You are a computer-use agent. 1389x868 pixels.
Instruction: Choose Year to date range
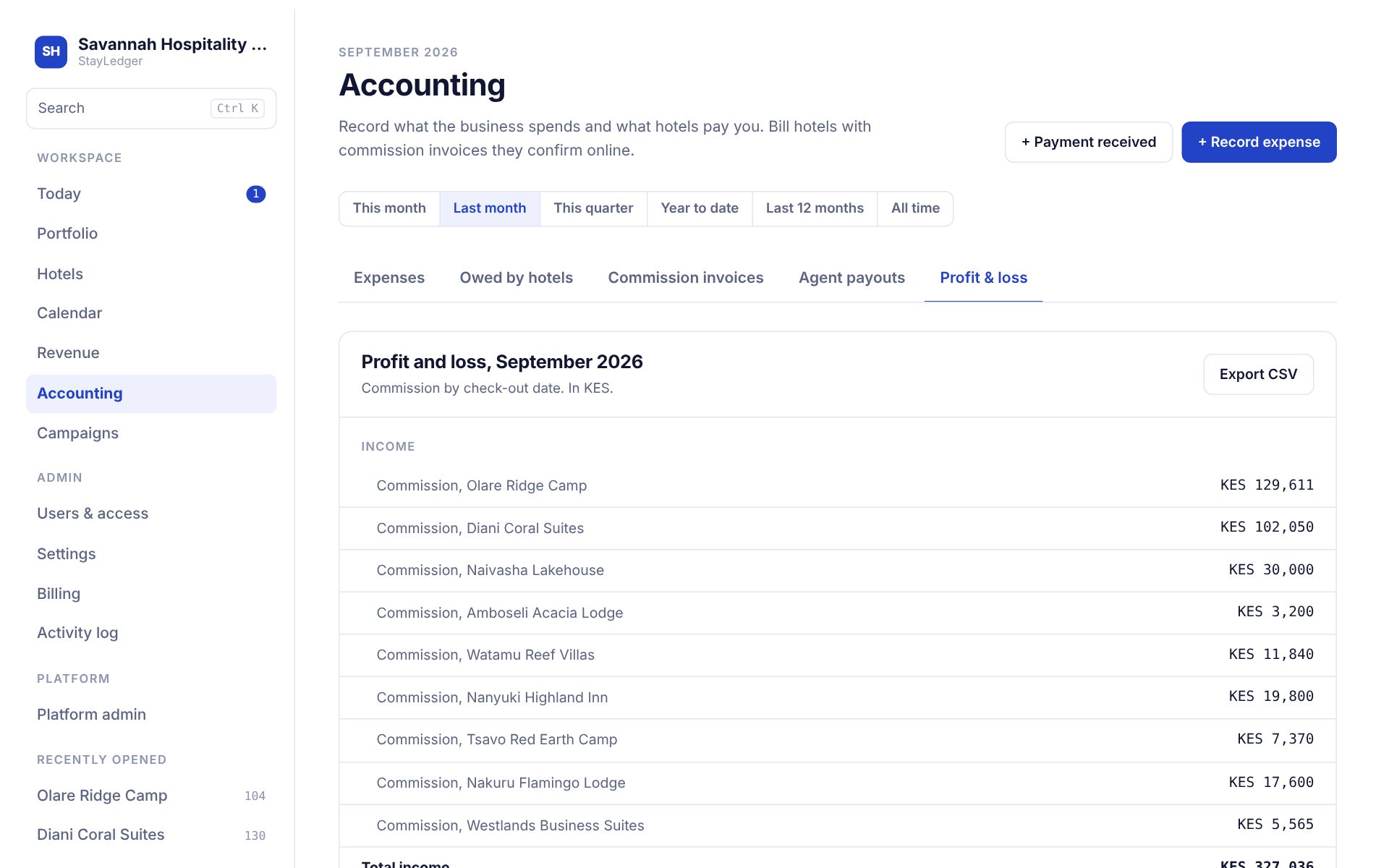[x=700, y=209]
